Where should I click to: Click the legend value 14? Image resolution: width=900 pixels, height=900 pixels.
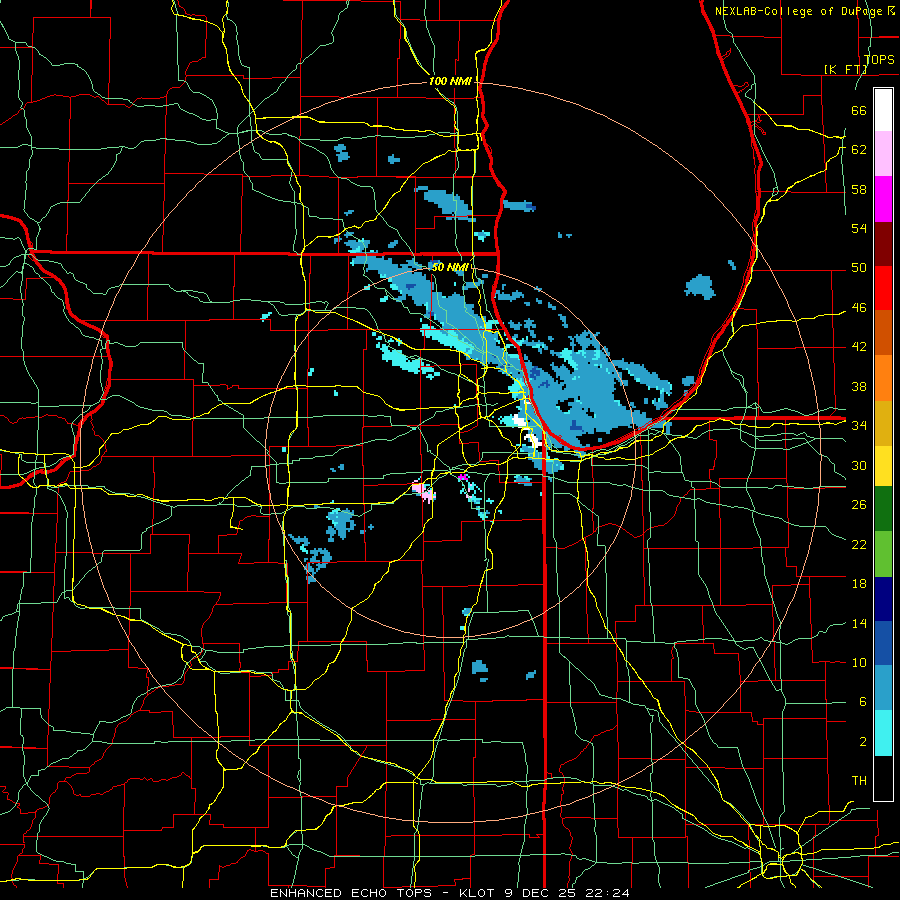[859, 623]
